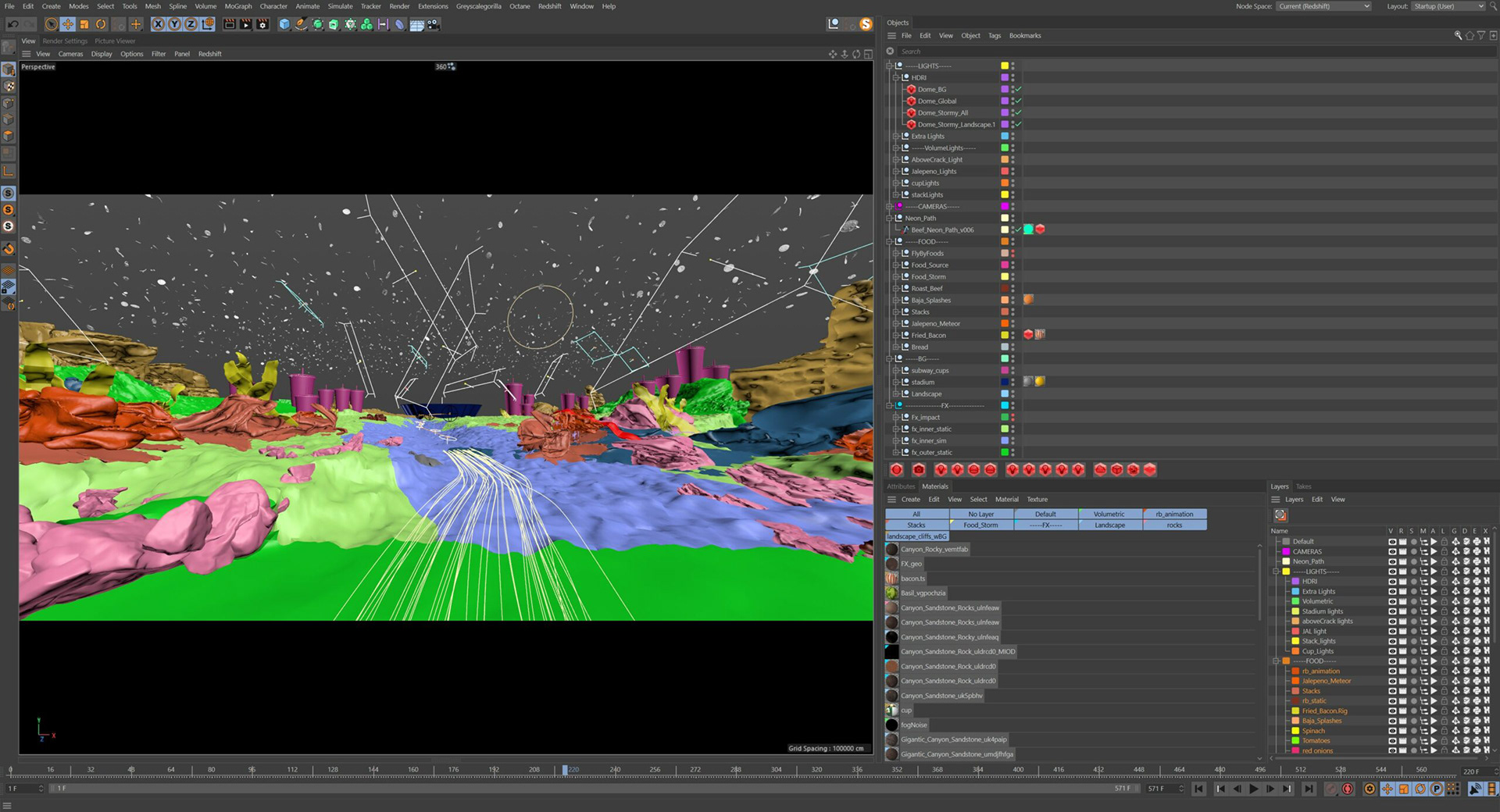Toggle visibility eye for Stacks layer
This screenshot has width=1500, height=812.
(1391, 691)
